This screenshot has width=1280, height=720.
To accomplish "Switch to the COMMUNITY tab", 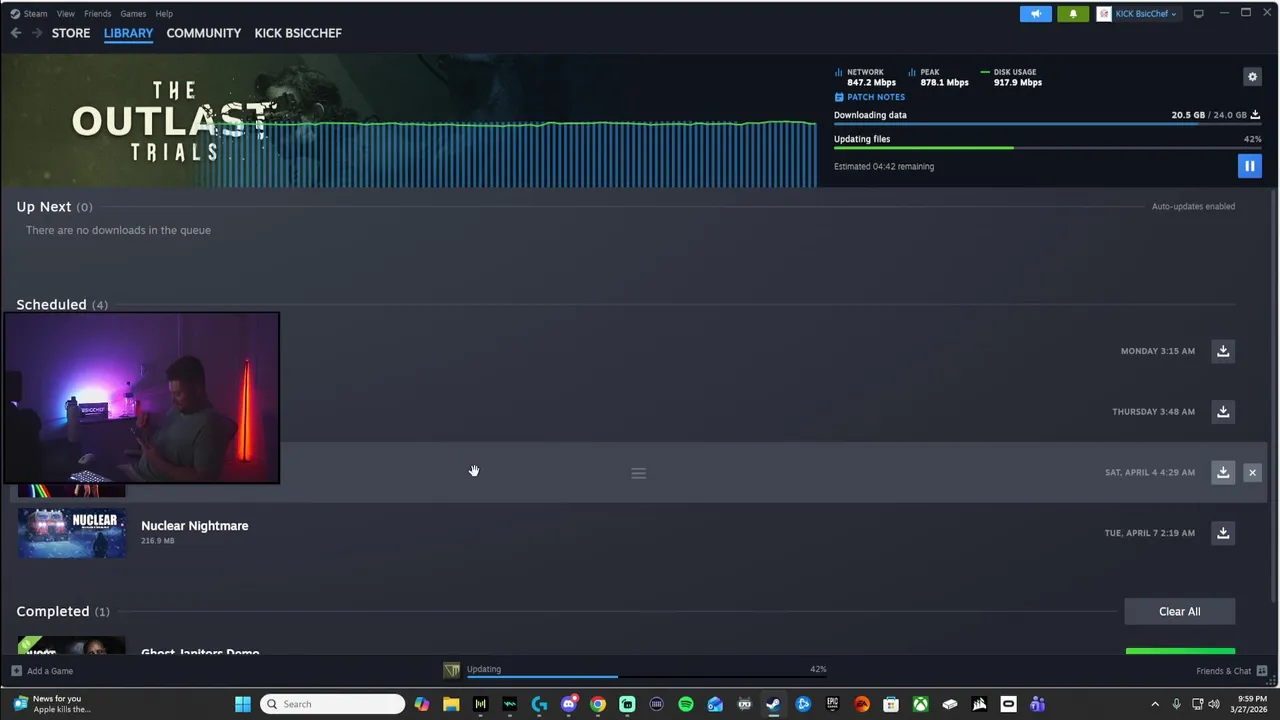I will click(203, 33).
